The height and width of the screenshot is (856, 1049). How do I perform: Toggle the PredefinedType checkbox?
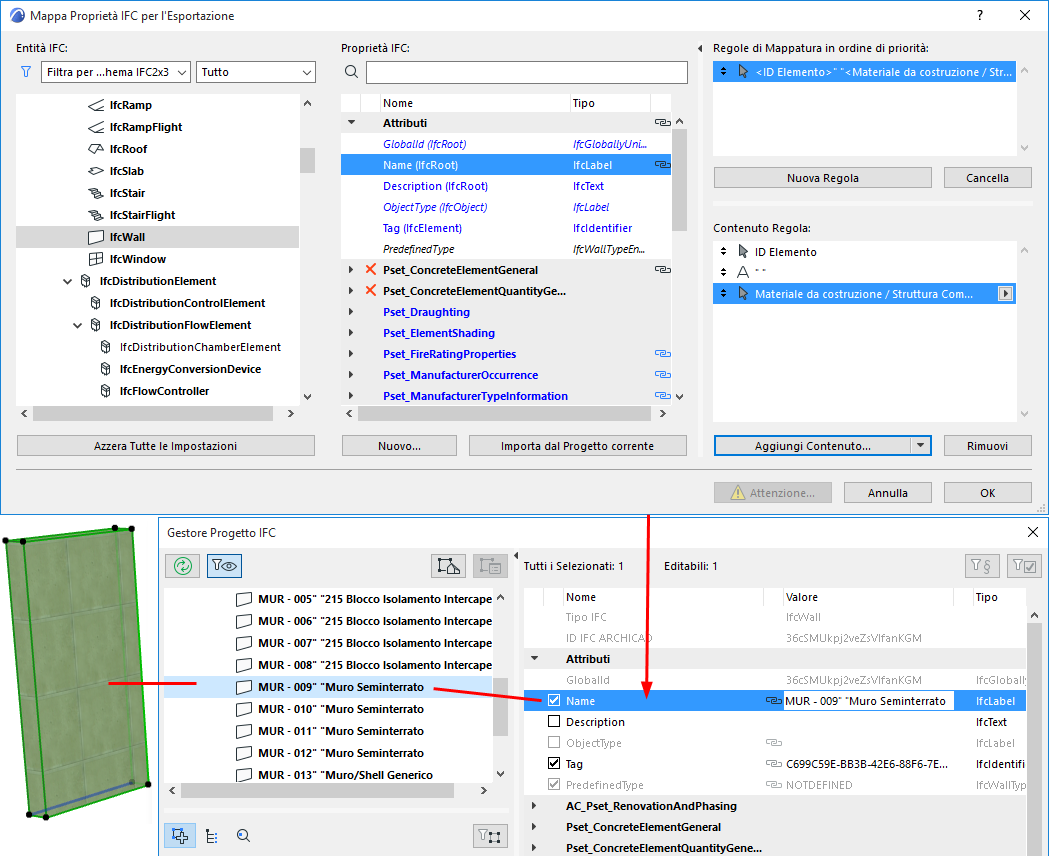click(554, 784)
